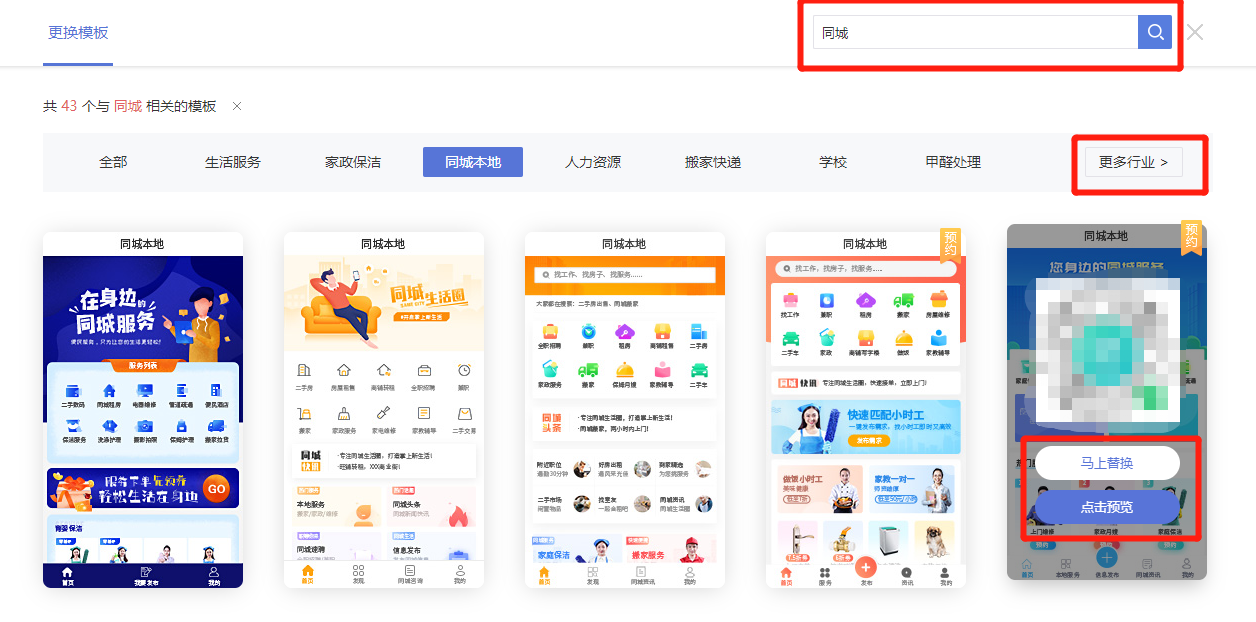
Task: Open the 搬家快递 category
Action: coord(713,162)
